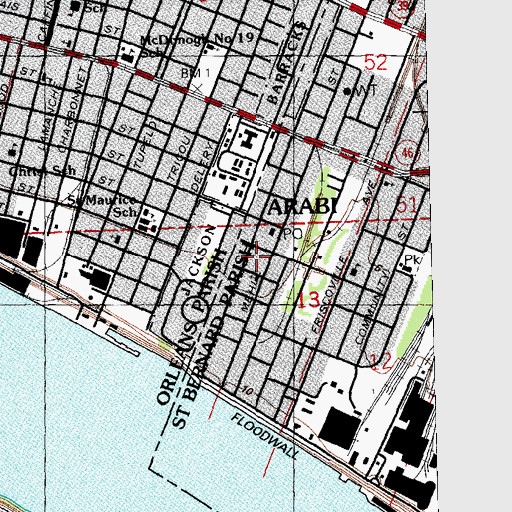Click the red number 51
This screenshot has width=512, height=512.
[x=406, y=205]
